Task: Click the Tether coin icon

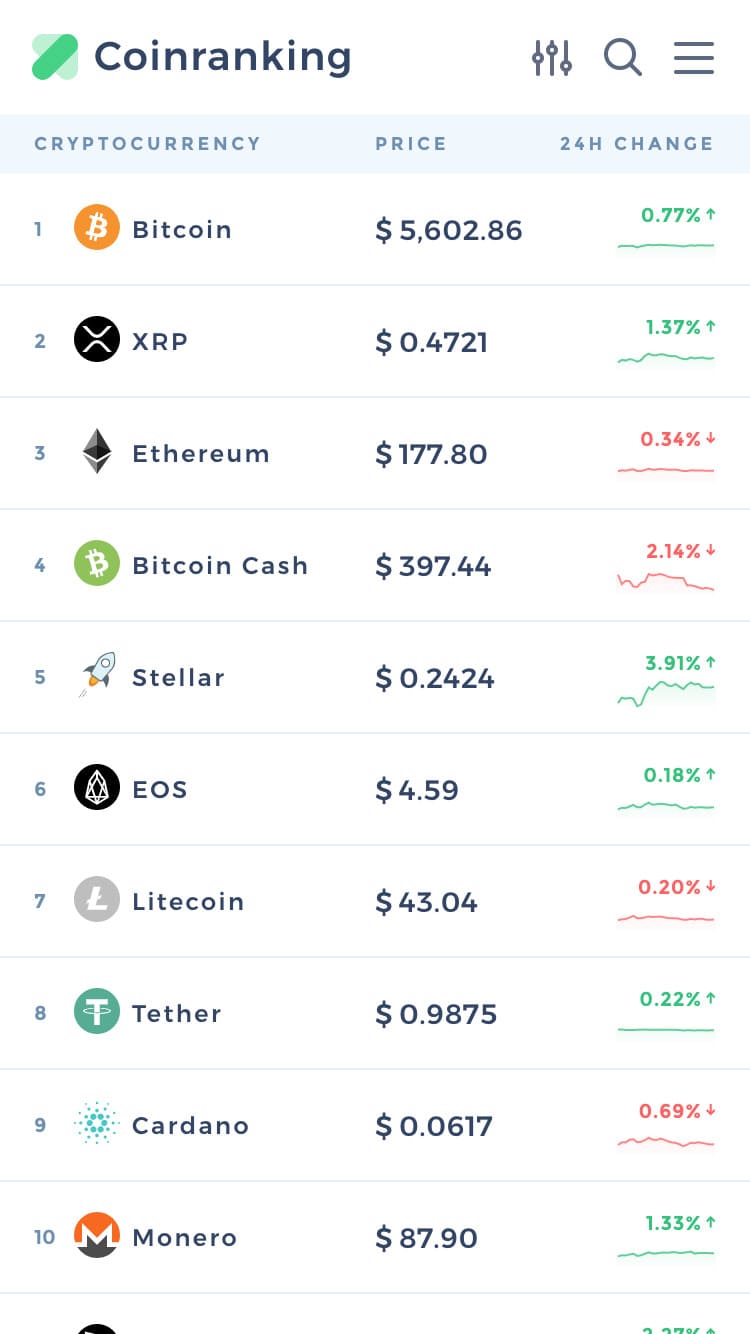Action: point(97,1012)
